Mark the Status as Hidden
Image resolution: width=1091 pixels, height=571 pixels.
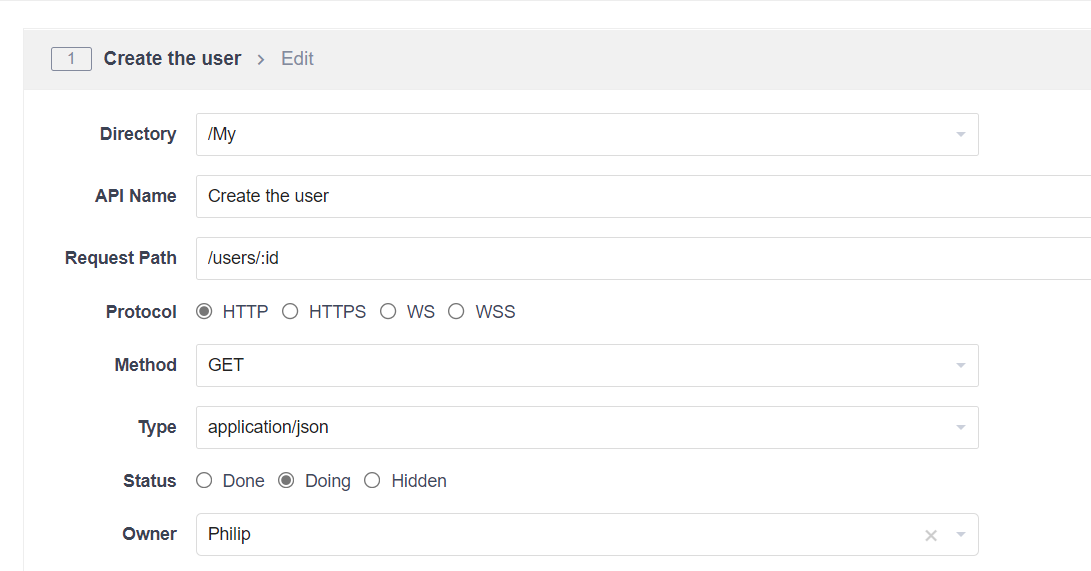(373, 481)
